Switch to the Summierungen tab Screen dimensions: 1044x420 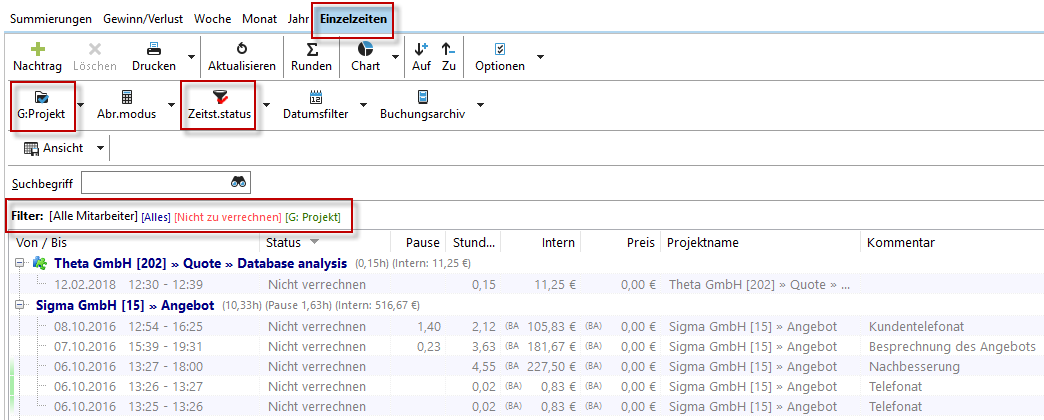(50, 19)
